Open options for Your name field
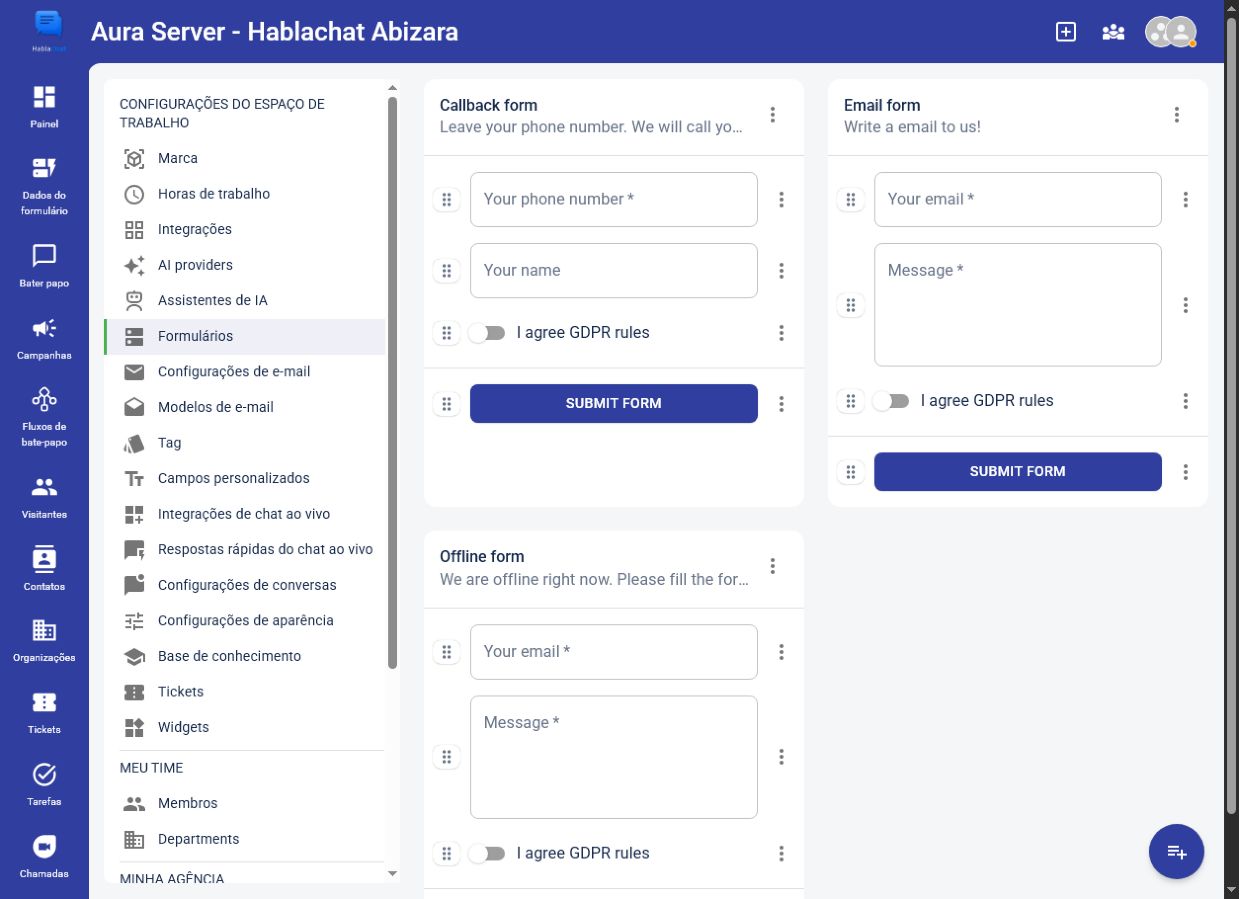 (782, 271)
